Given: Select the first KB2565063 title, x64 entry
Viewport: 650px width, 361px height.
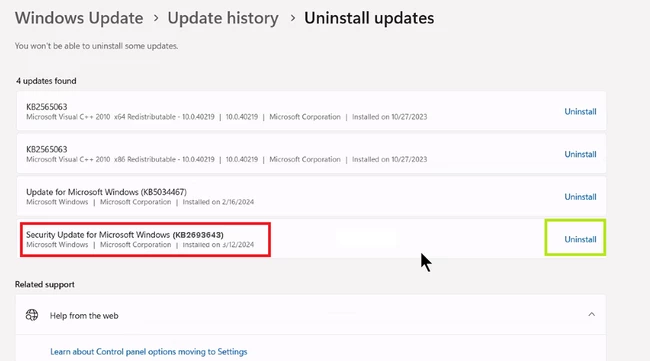Looking at the screenshot, I should click(x=47, y=107).
